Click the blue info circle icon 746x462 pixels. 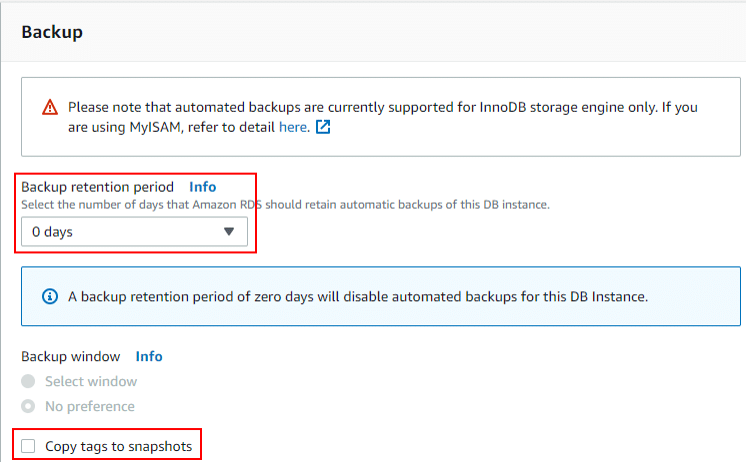(x=49, y=296)
